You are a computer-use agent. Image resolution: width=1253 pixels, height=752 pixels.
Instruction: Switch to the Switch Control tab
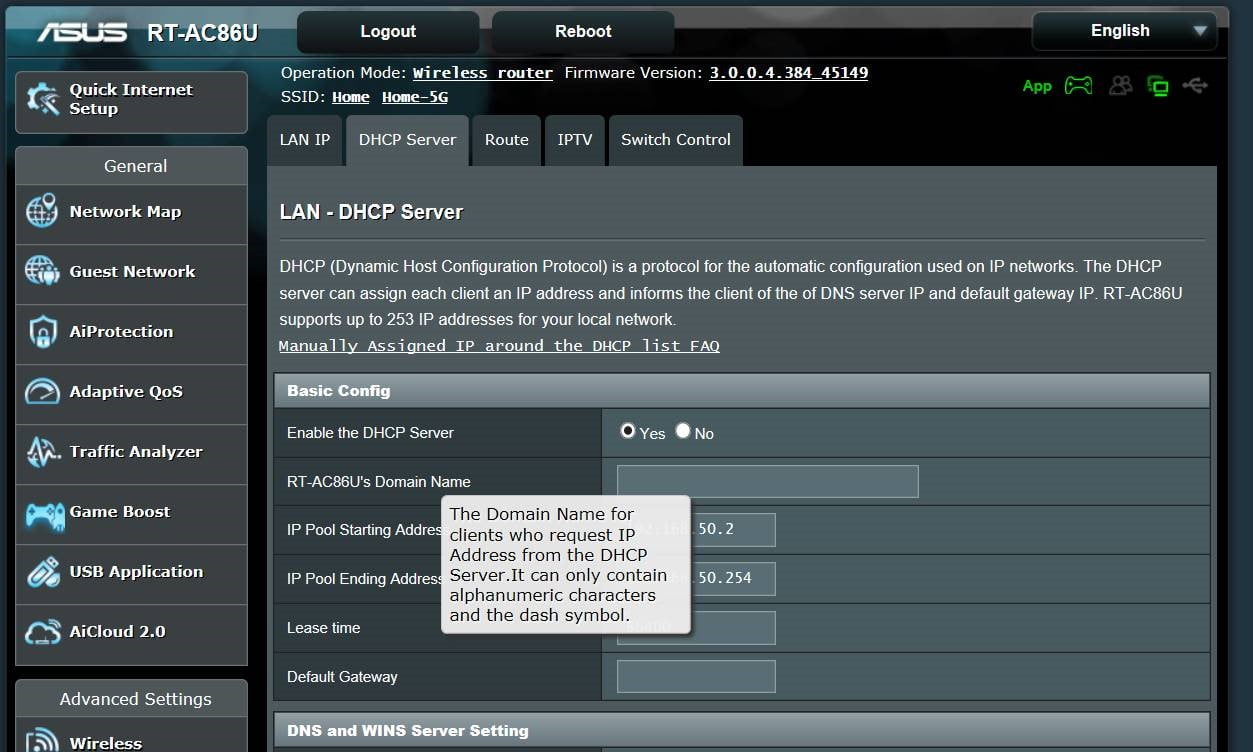tap(675, 140)
